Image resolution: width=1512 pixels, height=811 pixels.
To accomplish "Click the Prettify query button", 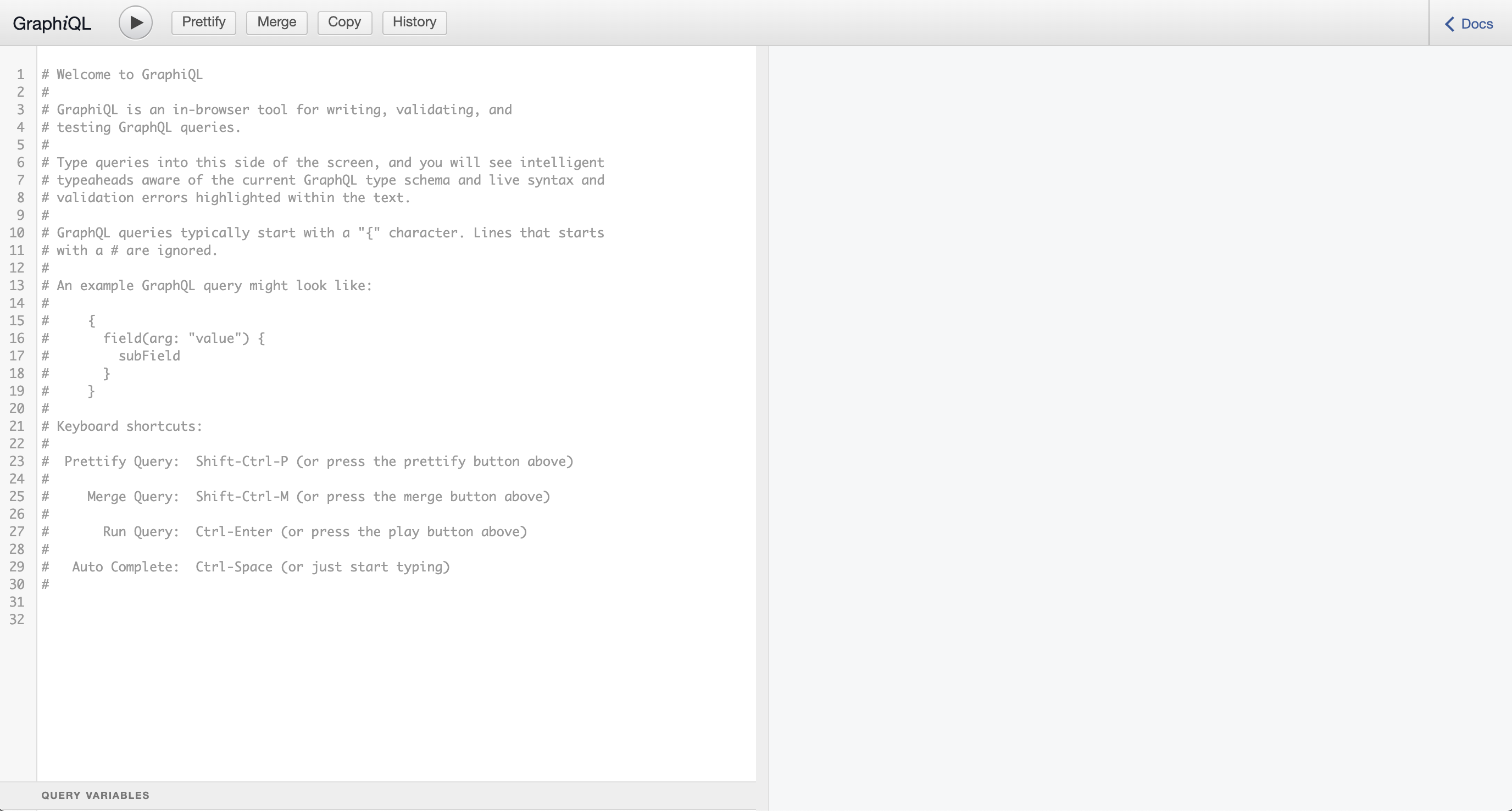I will tap(203, 22).
